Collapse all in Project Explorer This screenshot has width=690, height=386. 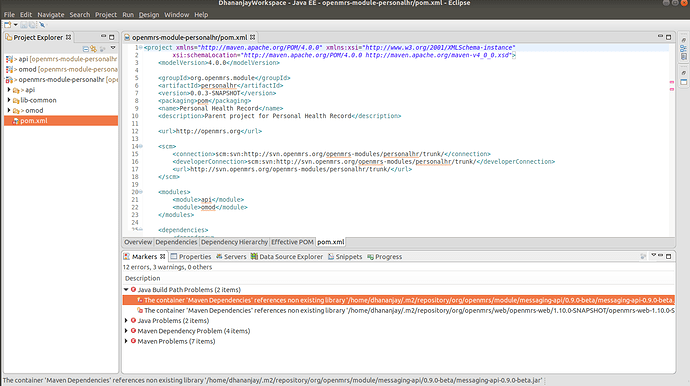[x=85, y=49]
